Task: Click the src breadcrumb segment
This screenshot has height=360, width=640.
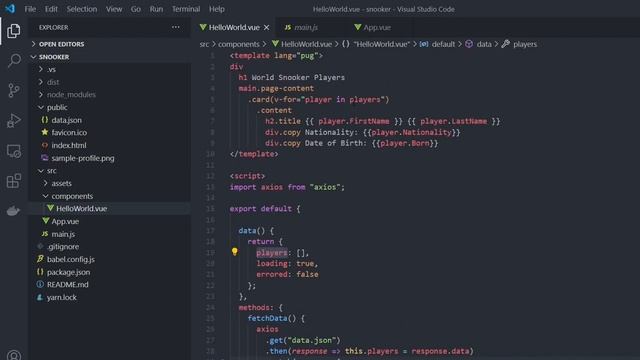Action: (204, 44)
